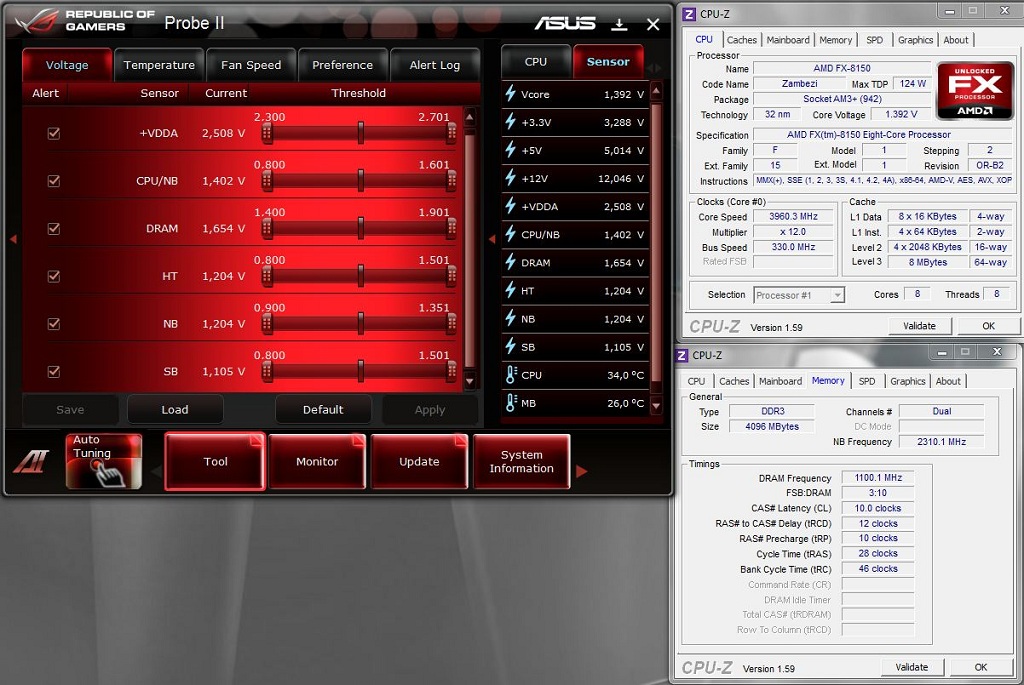The width and height of the screenshot is (1024, 685).
Task: Click the Default button in Probe II
Action: click(323, 409)
